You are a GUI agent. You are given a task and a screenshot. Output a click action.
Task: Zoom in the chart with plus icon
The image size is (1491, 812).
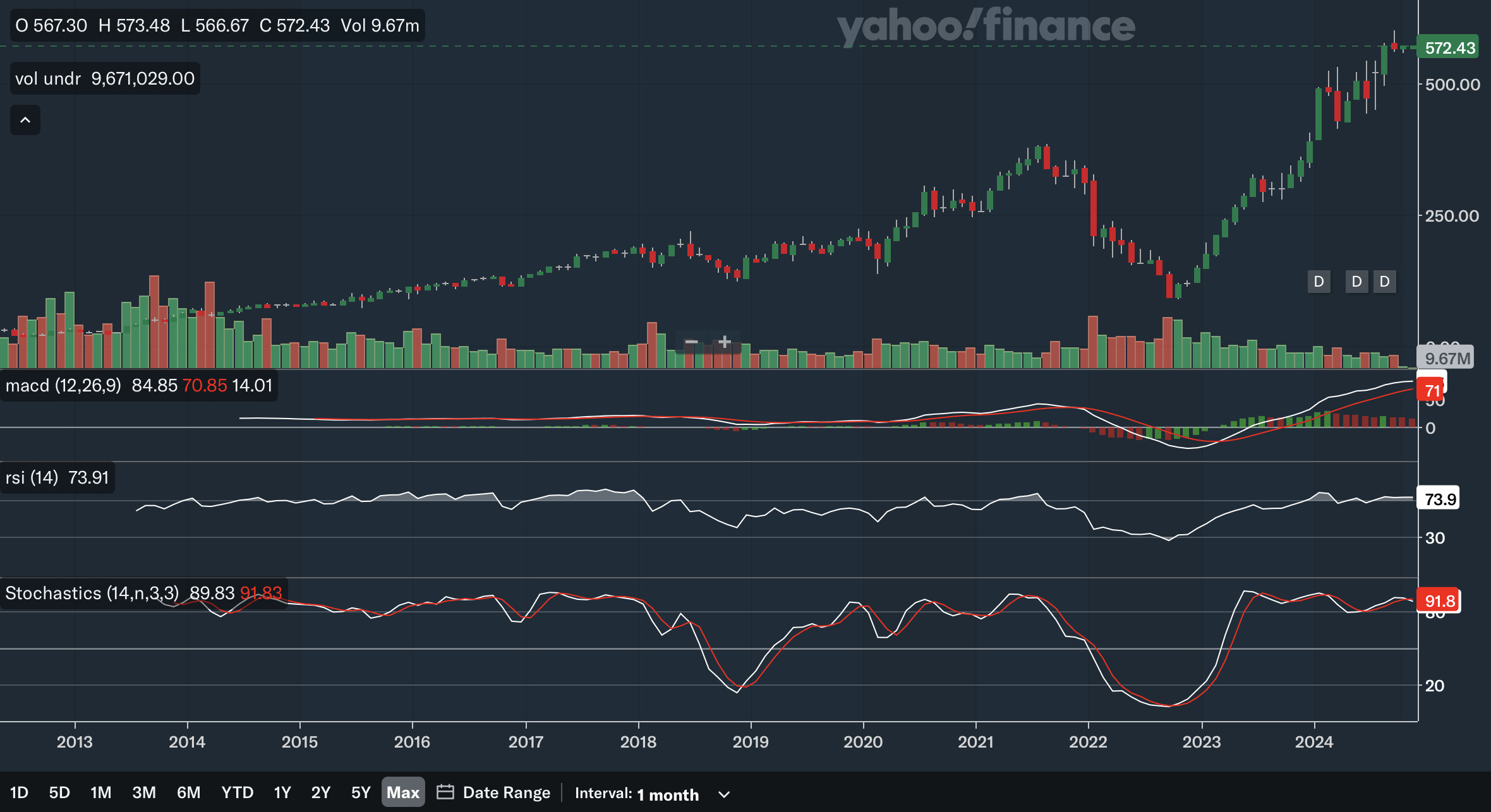click(x=725, y=342)
